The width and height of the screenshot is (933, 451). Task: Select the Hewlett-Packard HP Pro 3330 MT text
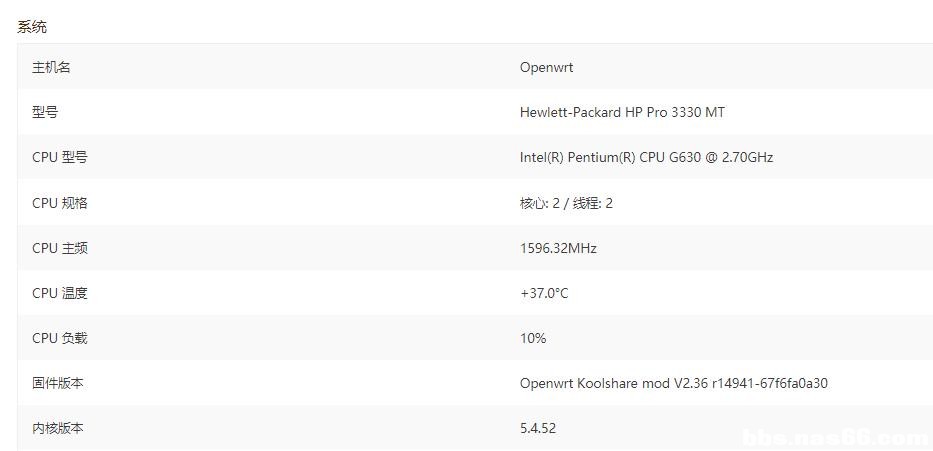click(622, 113)
